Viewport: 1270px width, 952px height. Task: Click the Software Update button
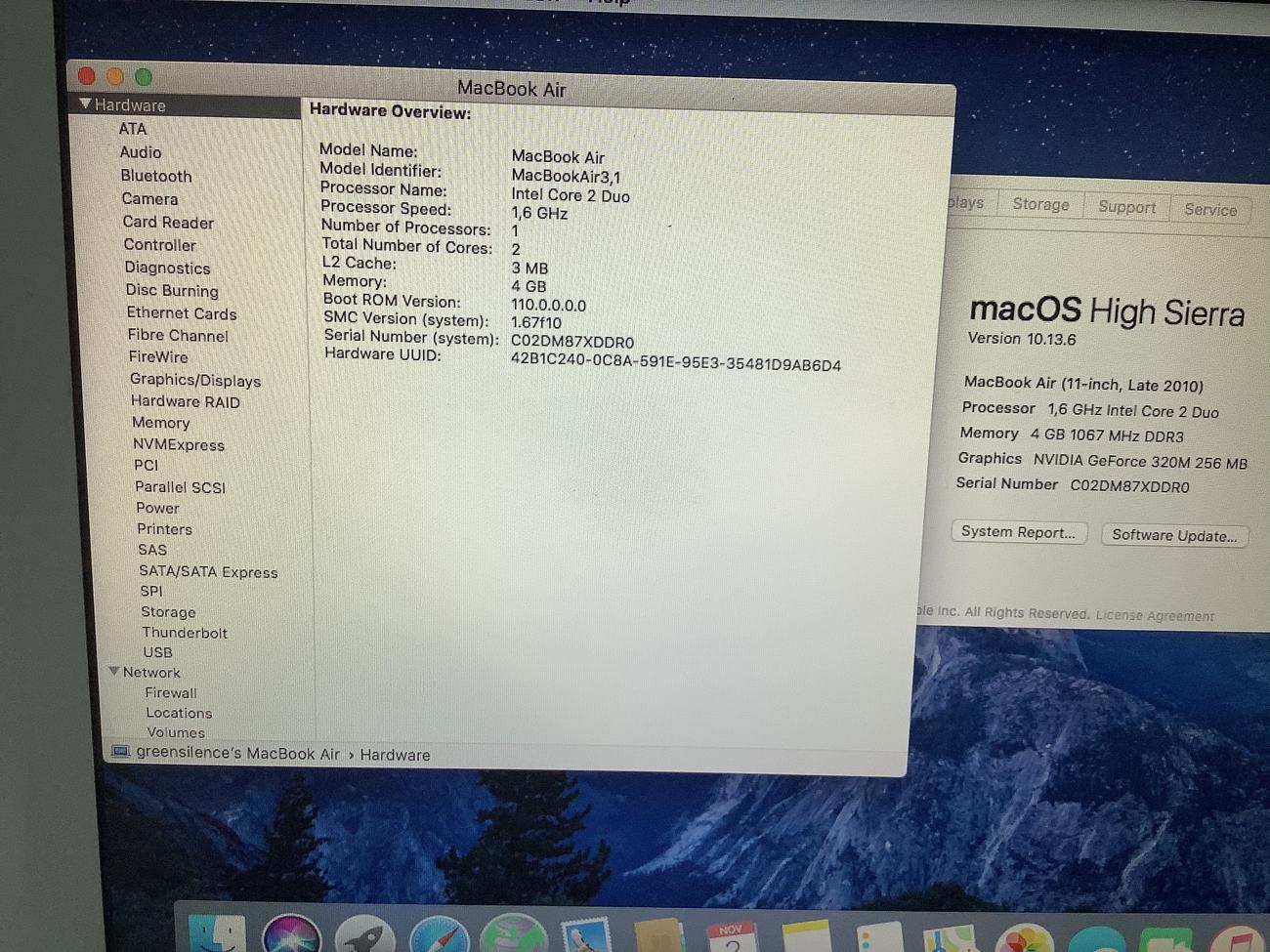point(1173,535)
